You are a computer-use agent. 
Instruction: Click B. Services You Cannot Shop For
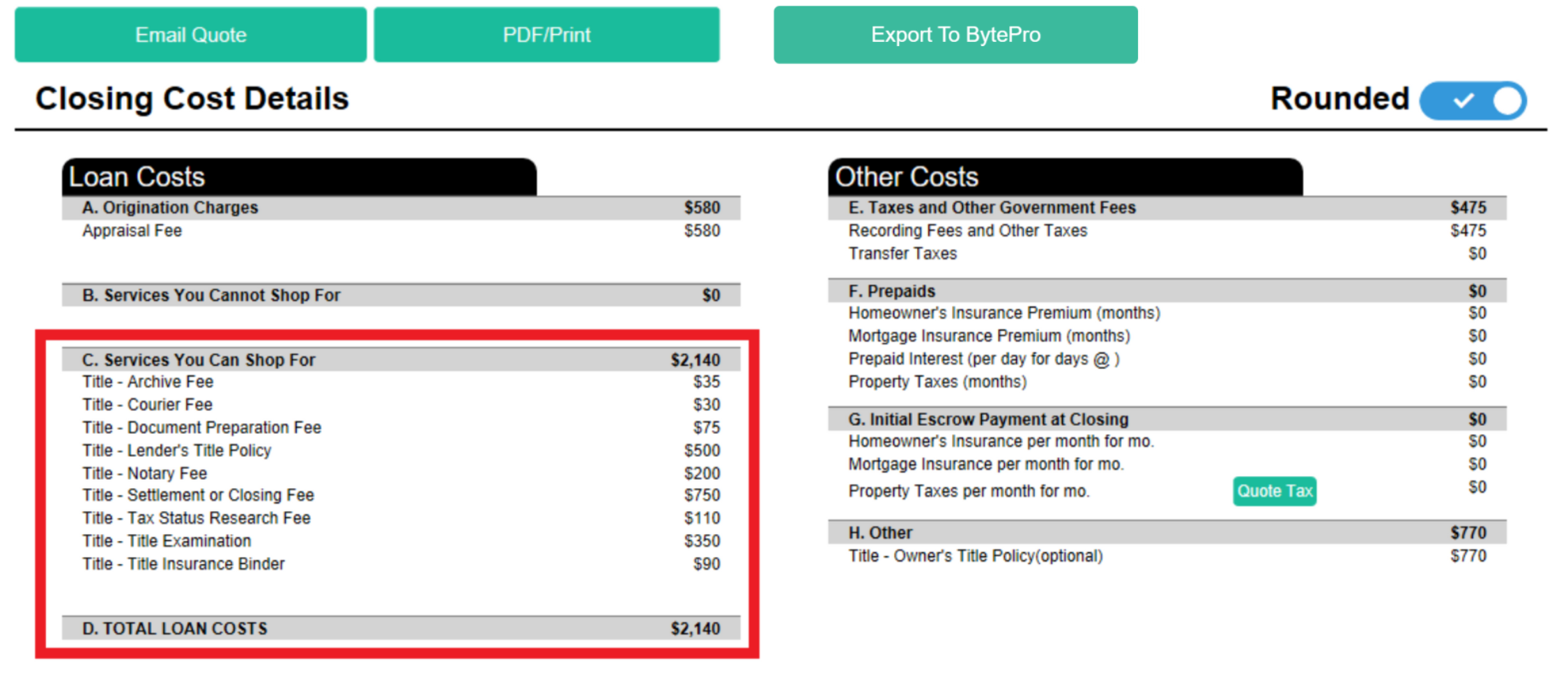pos(401,295)
